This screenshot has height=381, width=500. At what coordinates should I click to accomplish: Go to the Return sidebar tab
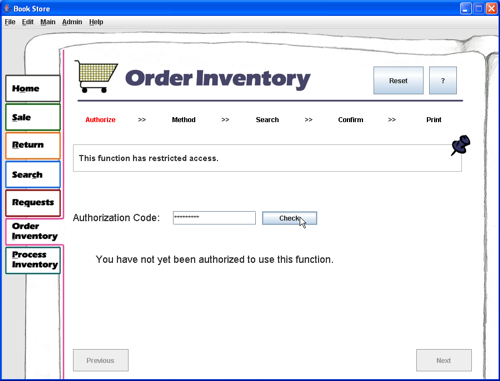[x=33, y=145]
